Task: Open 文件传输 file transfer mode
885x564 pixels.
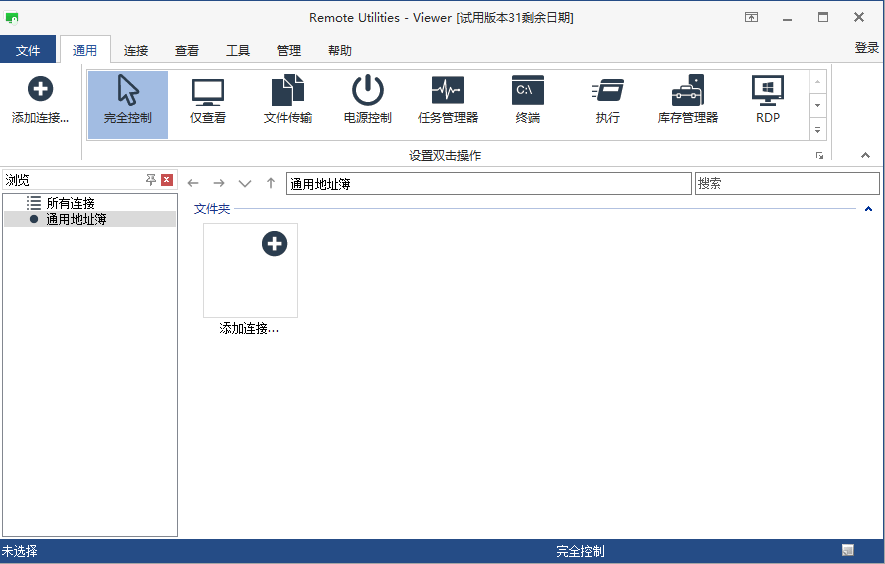Action: point(288,90)
